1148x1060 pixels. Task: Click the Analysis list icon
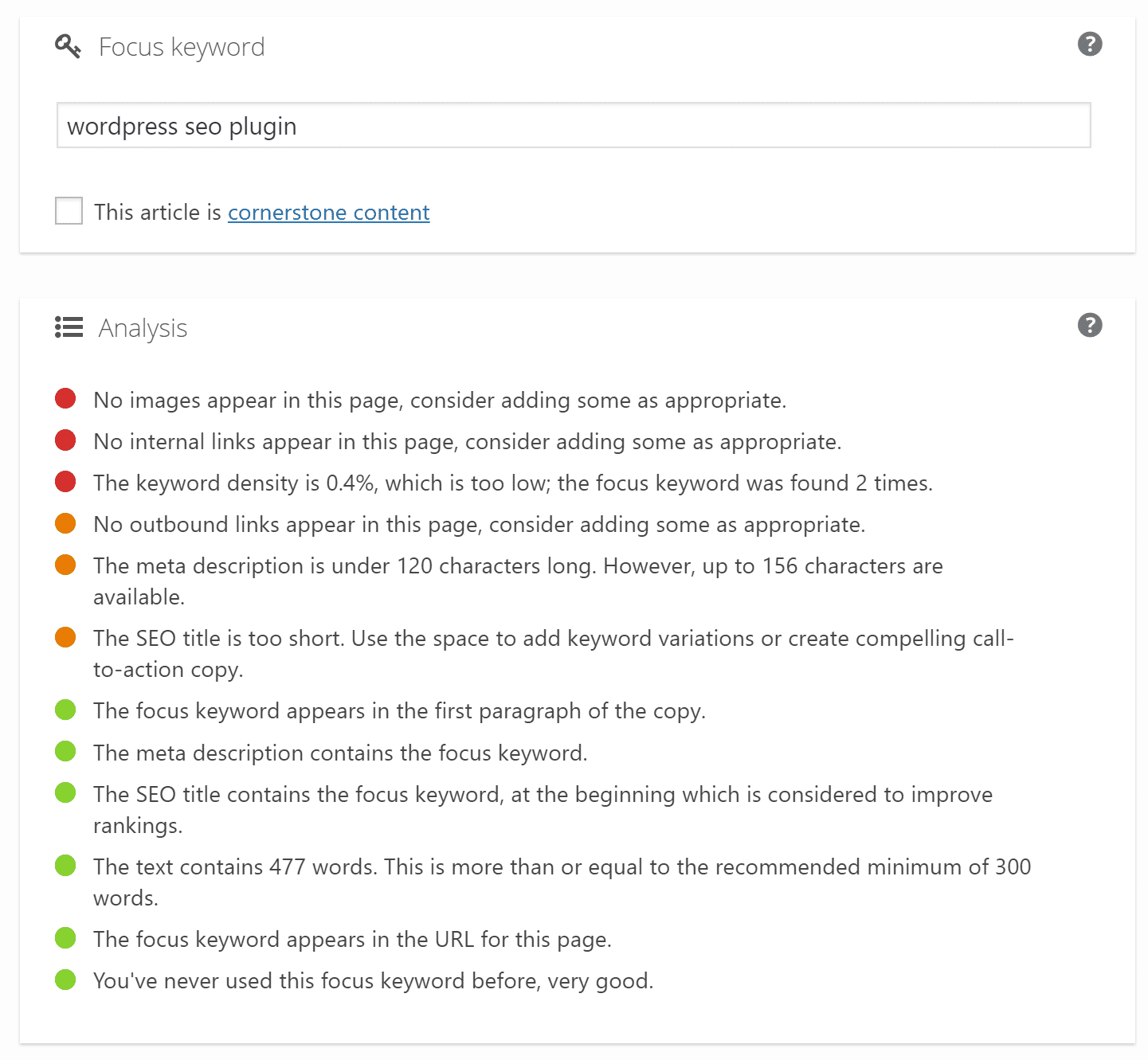pyautogui.click(x=68, y=327)
